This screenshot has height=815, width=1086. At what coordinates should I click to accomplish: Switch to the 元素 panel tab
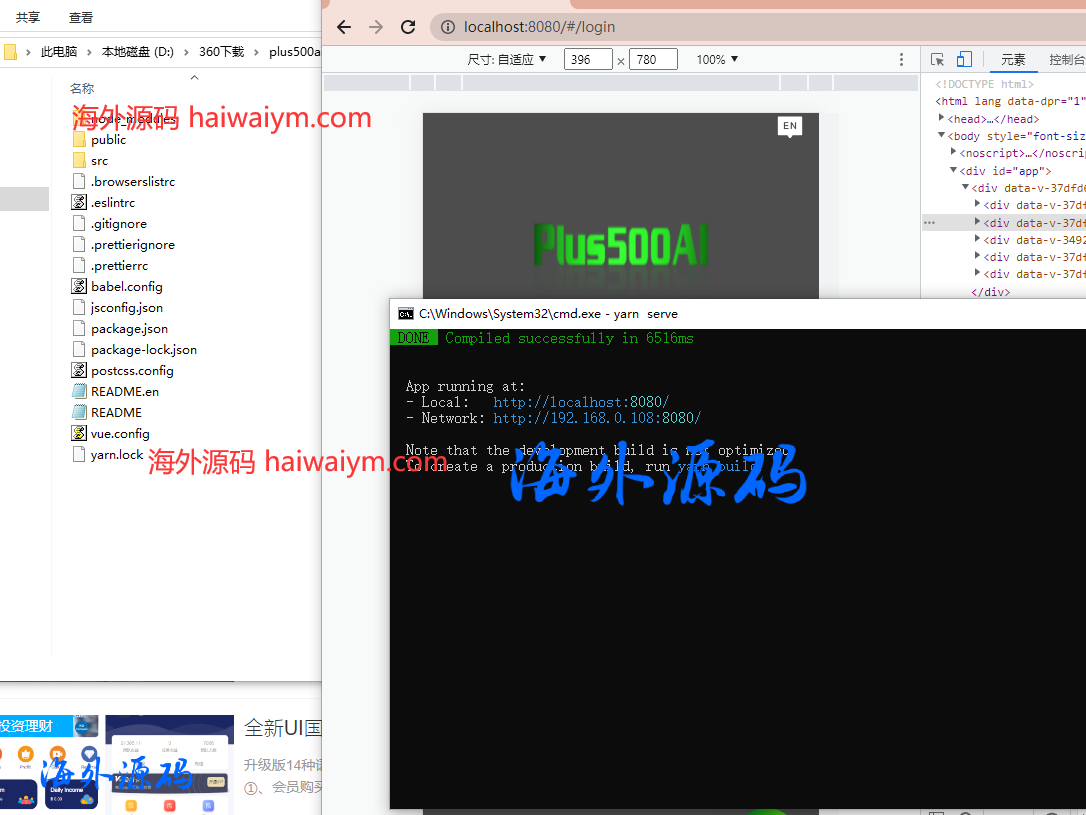point(1013,59)
